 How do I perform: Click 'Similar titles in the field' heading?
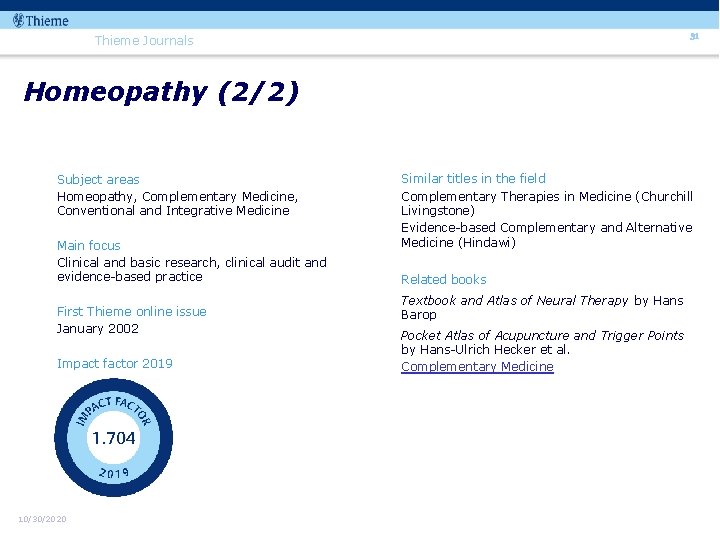coord(473,178)
